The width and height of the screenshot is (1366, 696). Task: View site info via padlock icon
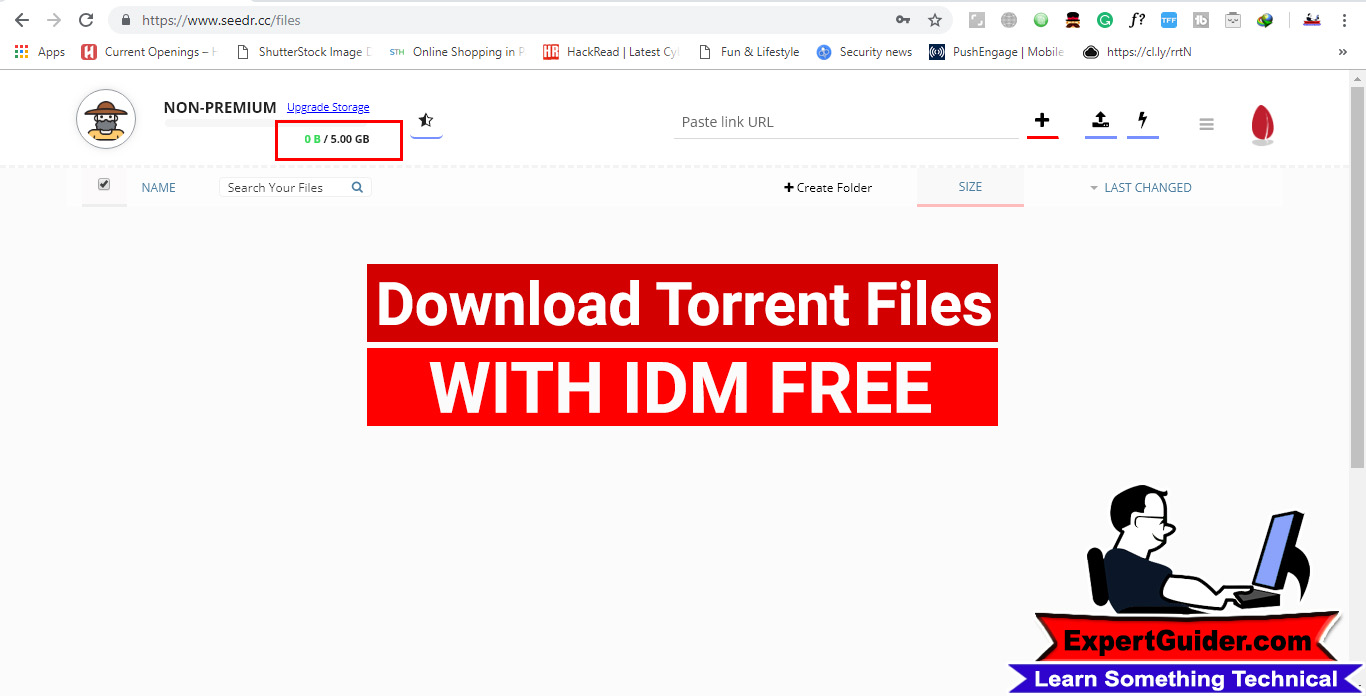pyautogui.click(x=124, y=20)
